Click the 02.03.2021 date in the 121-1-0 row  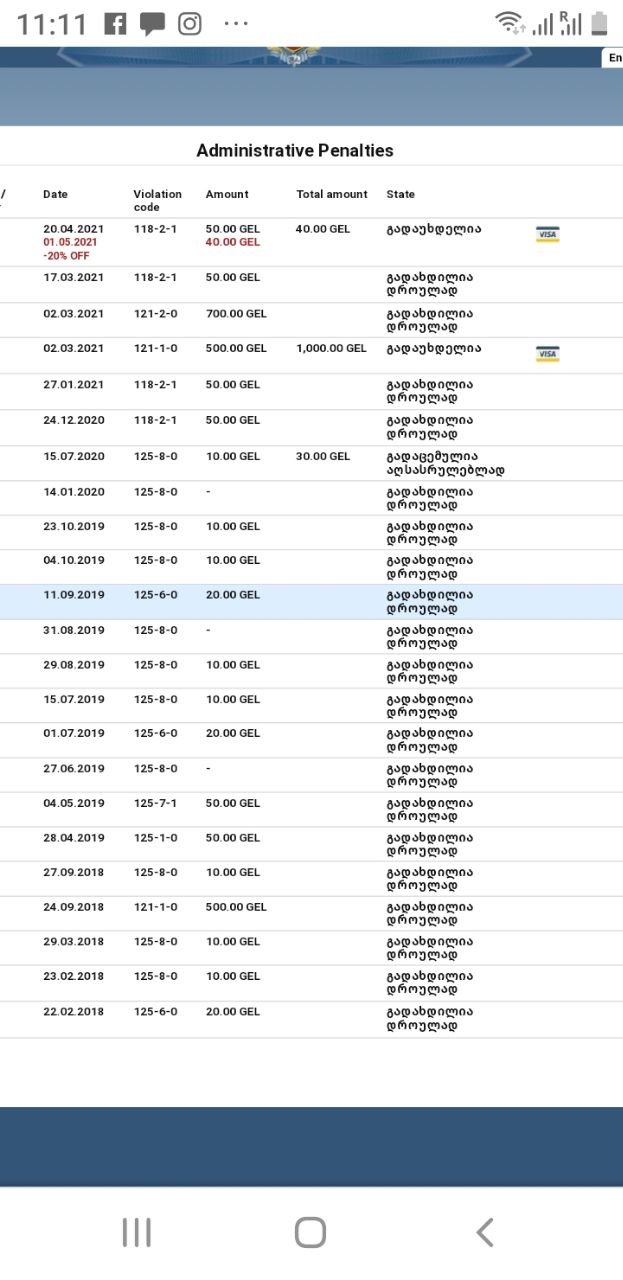[73, 348]
